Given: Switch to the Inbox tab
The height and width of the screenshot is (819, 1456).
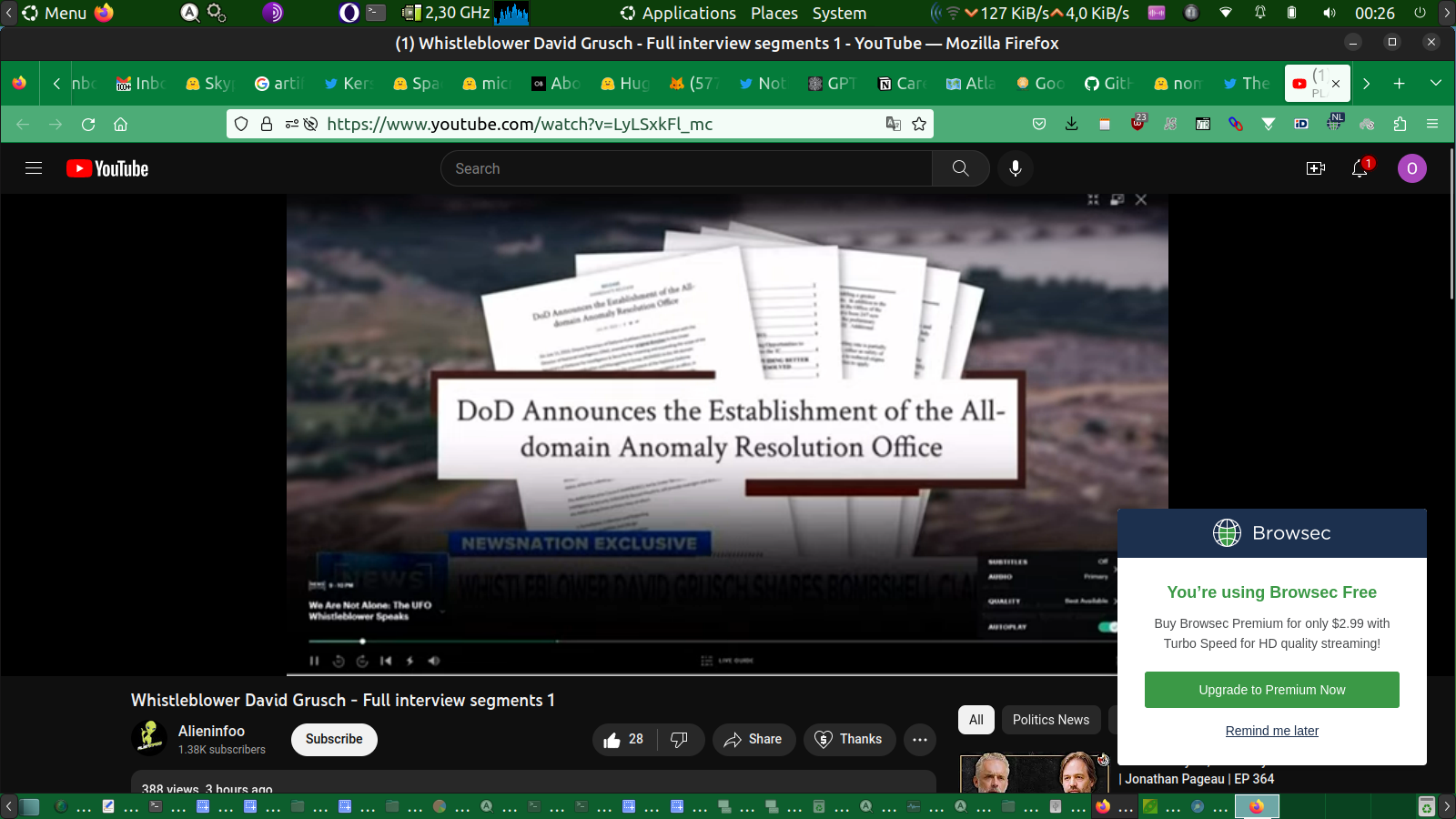Looking at the screenshot, I should point(140,84).
